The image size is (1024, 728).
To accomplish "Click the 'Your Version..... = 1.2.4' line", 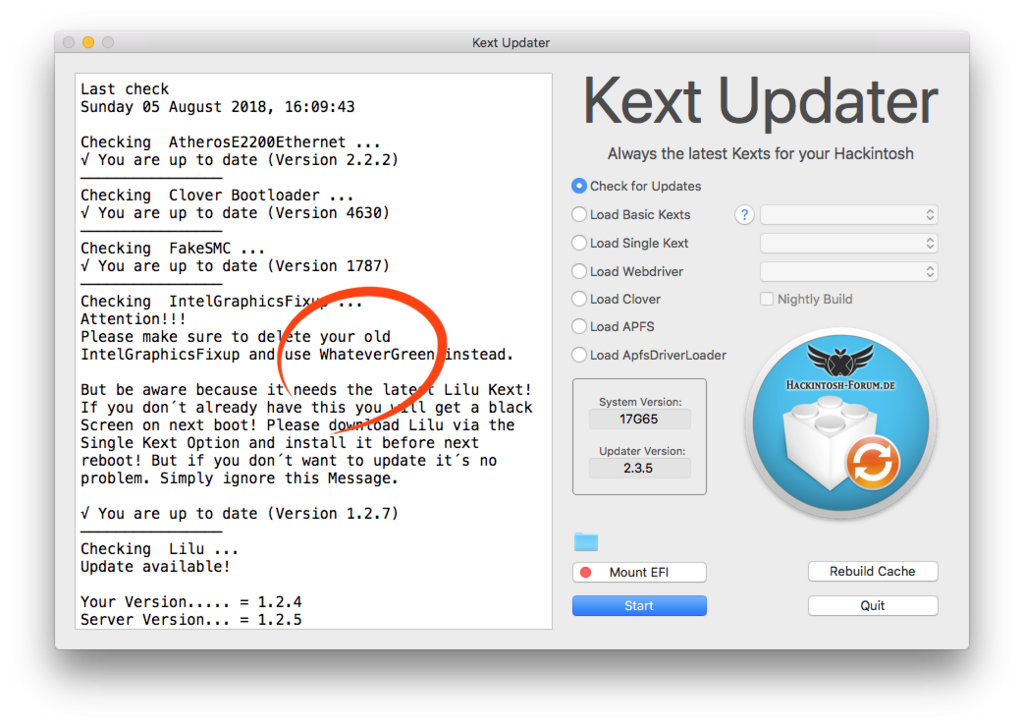I will [191, 602].
